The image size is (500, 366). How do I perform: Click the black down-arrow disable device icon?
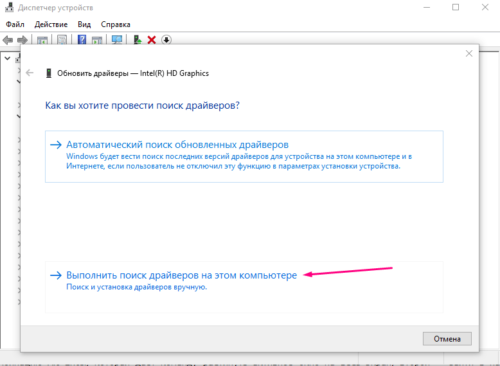166,40
